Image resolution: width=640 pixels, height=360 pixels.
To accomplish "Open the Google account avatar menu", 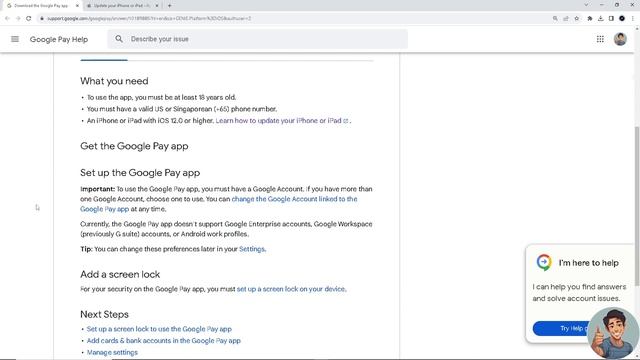I will 620,39.
